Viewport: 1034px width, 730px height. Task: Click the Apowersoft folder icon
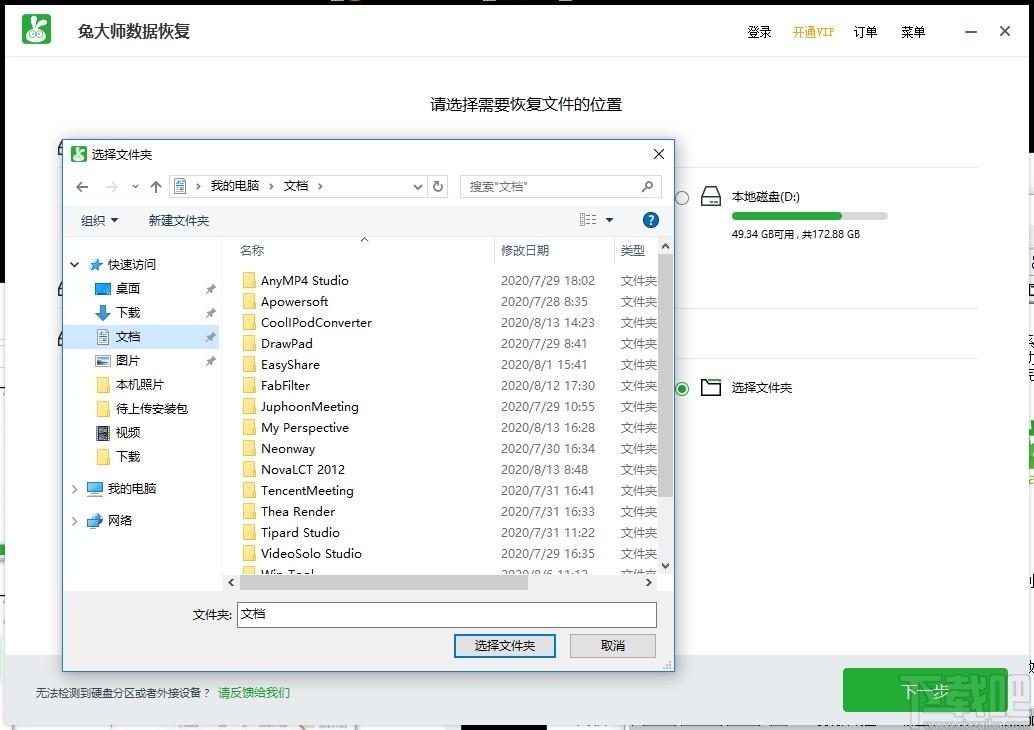tap(249, 301)
